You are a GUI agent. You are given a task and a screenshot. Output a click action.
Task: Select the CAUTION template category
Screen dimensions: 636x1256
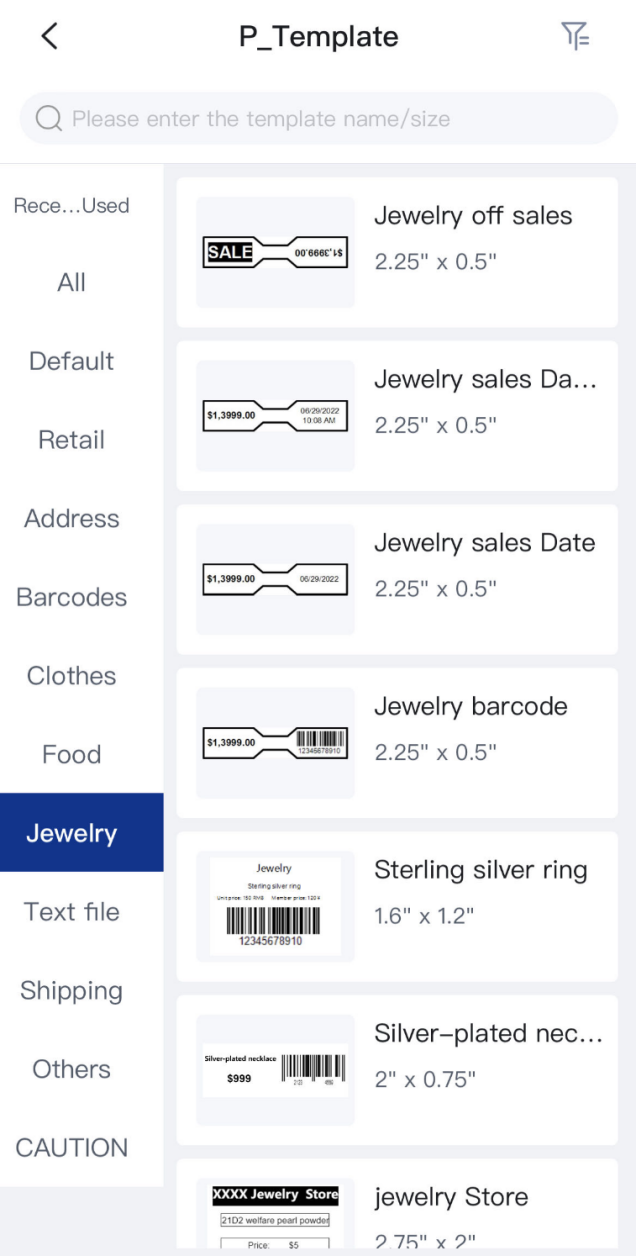click(x=70, y=1147)
